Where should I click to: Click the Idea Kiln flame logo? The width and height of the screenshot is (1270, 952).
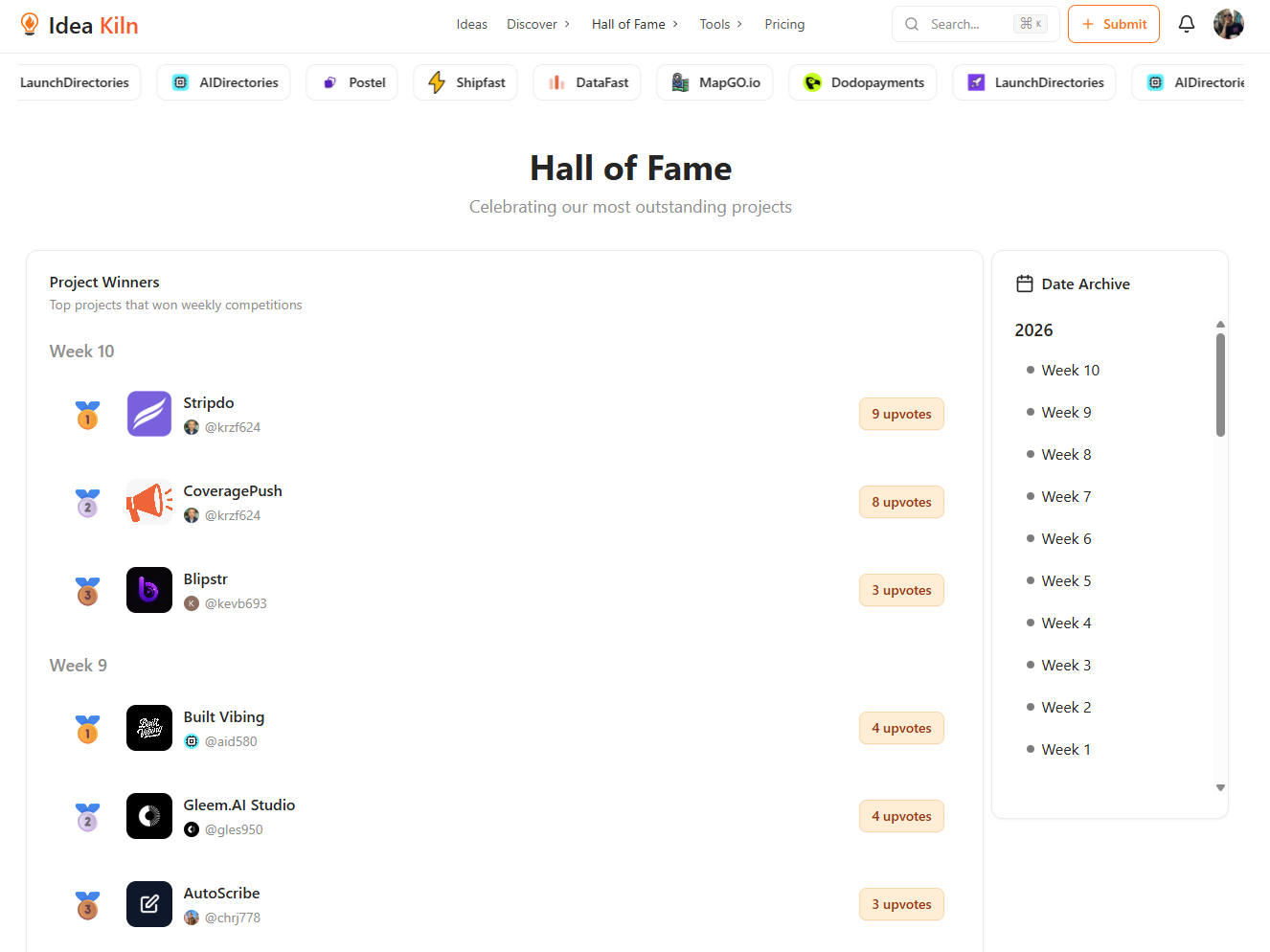(x=30, y=24)
